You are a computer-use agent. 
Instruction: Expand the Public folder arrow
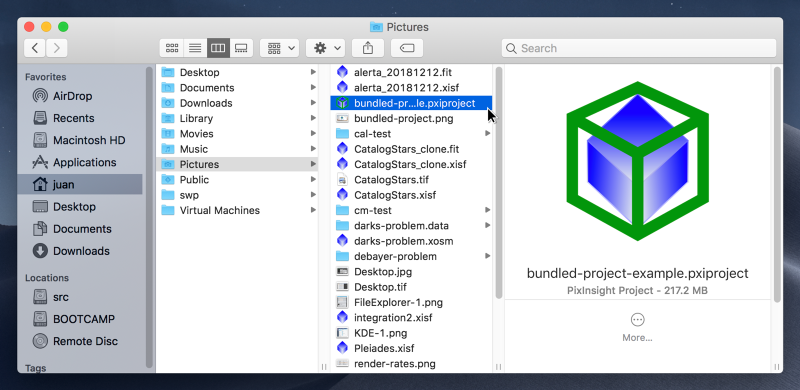tap(313, 180)
